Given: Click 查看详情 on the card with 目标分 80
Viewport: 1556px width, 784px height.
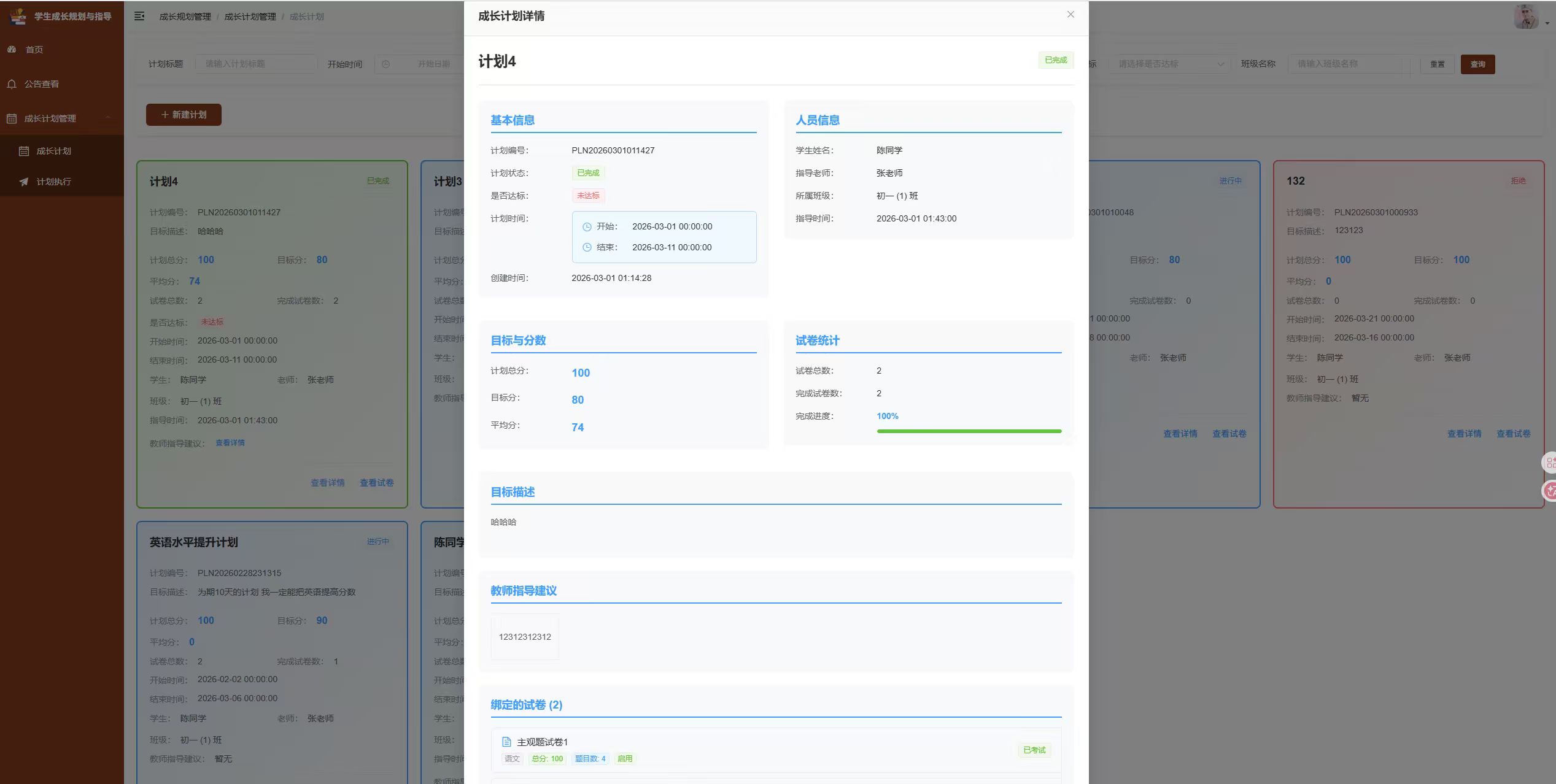Looking at the screenshot, I should click(x=1180, y=434).
